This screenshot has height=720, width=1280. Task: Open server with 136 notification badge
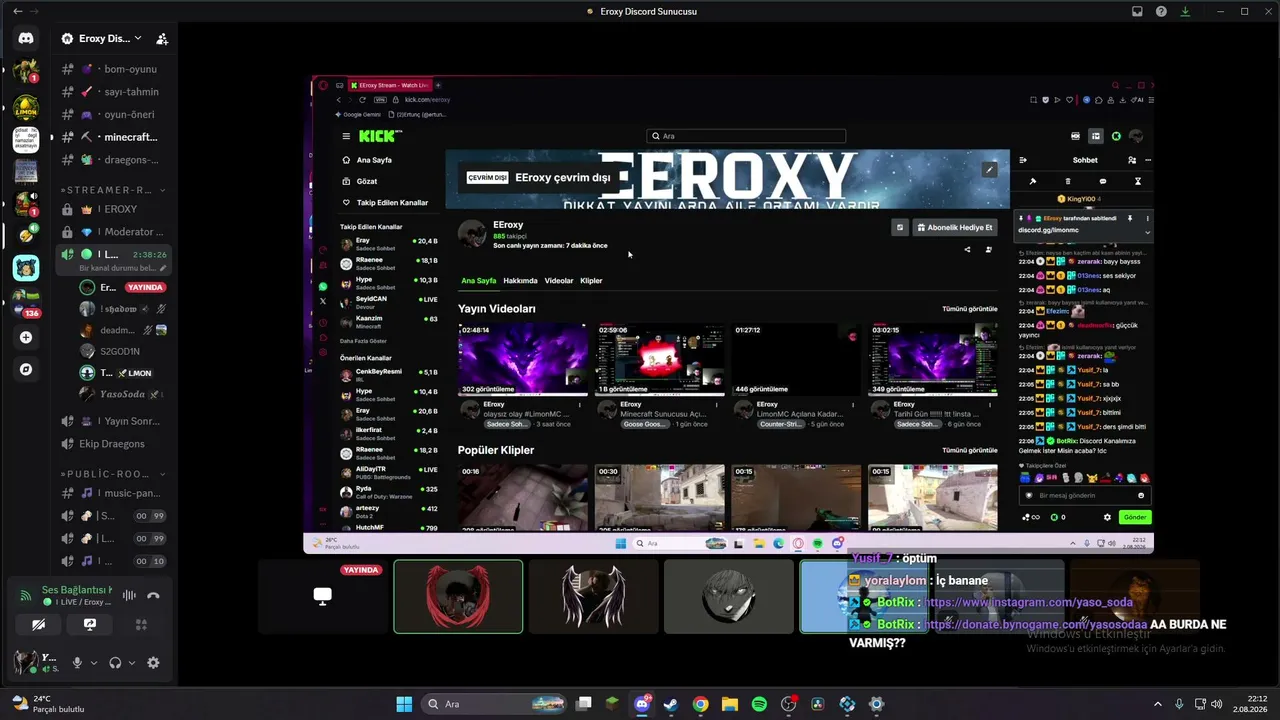point(26,303)
